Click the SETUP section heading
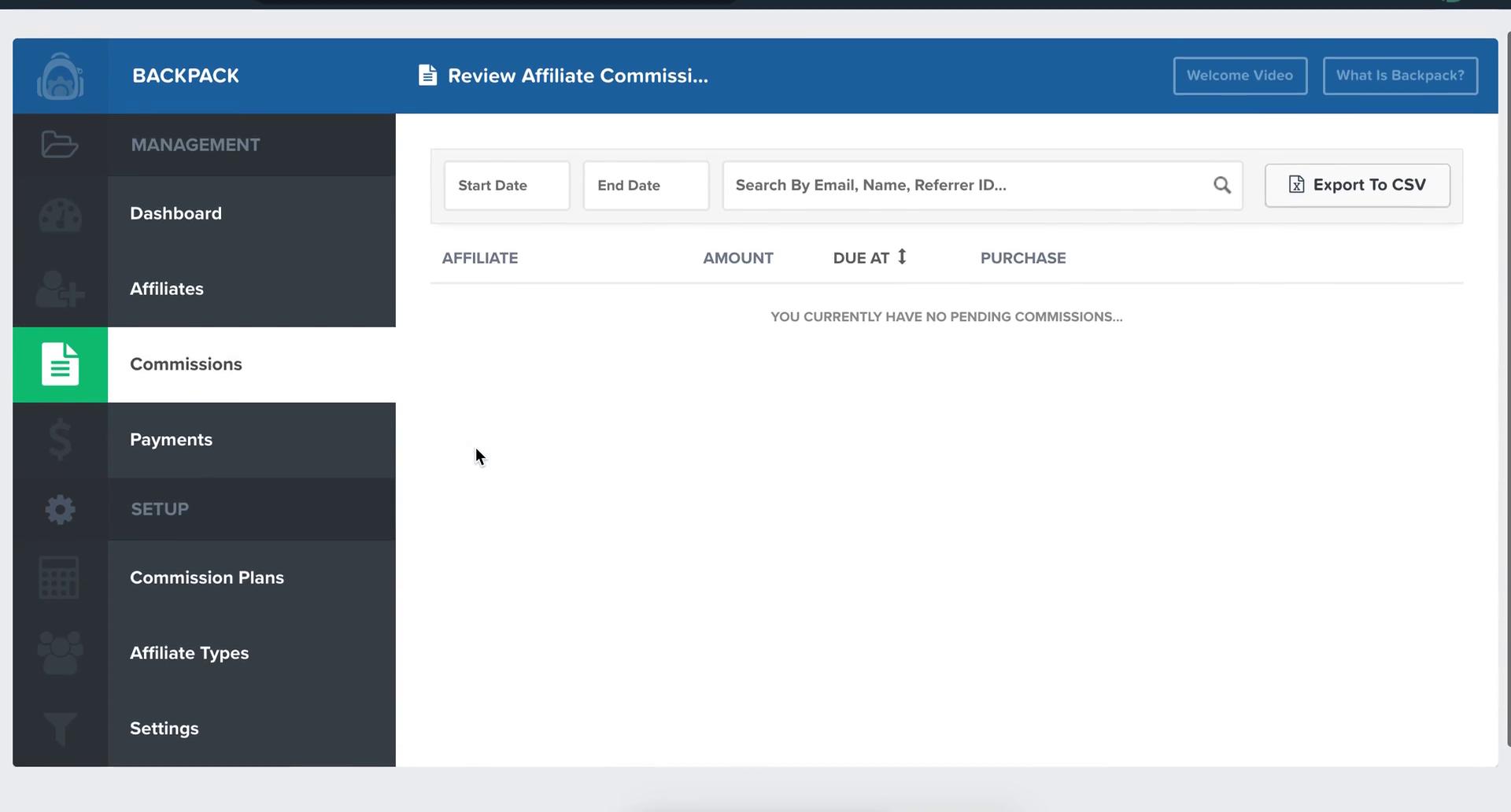Viewport: 1511px width, 812px height. coord(160,509)
